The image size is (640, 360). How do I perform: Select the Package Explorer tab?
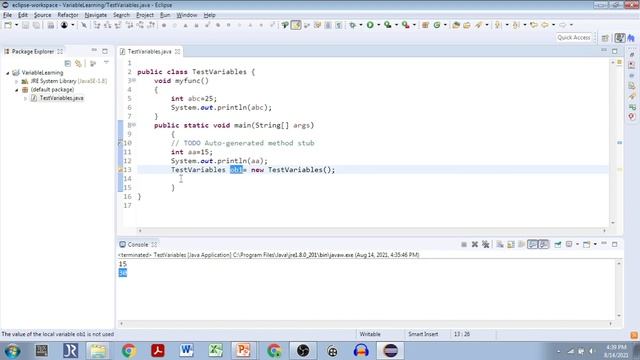pos(33,51)
